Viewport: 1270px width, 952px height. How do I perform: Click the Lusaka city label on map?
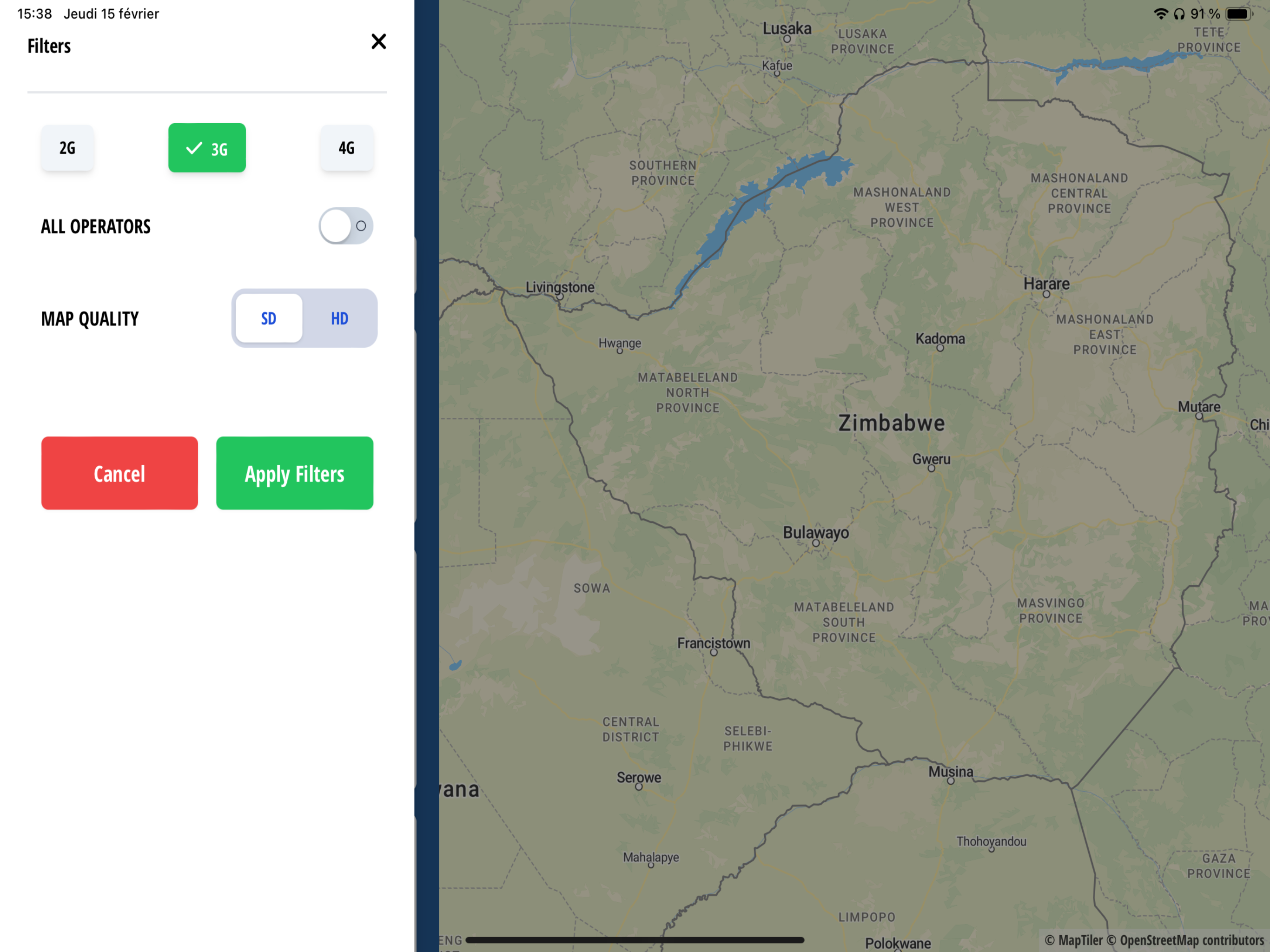click(787, 28)
